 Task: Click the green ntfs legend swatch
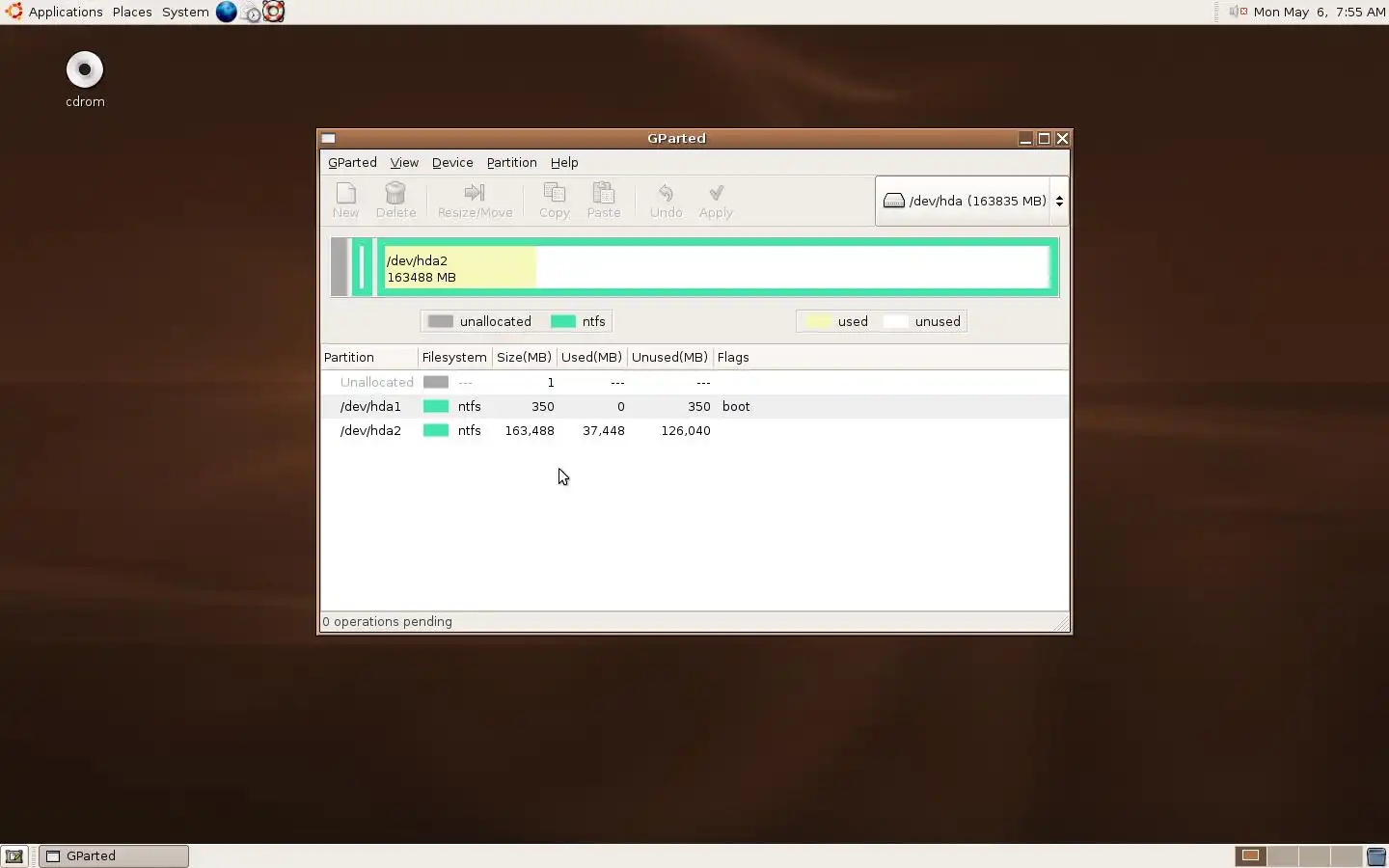[562, 321]
